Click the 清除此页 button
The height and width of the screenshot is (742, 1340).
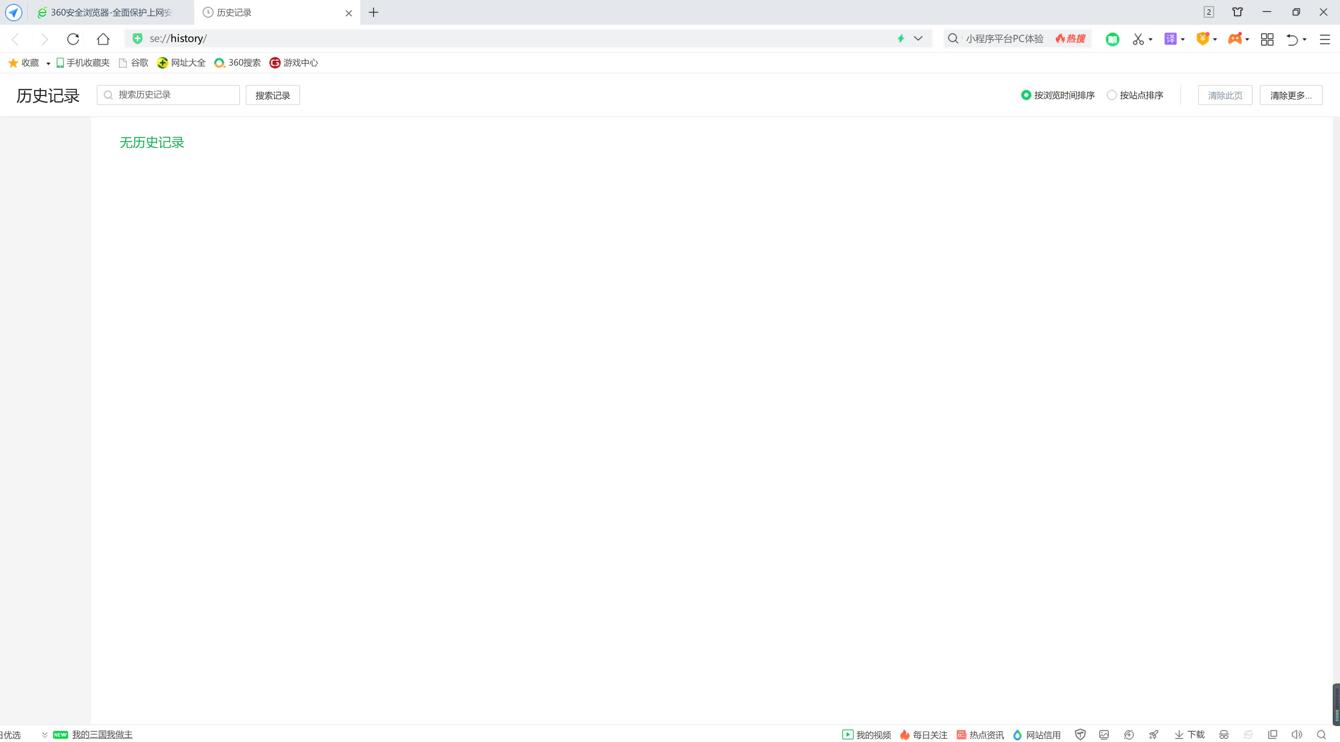(1225, 95)
